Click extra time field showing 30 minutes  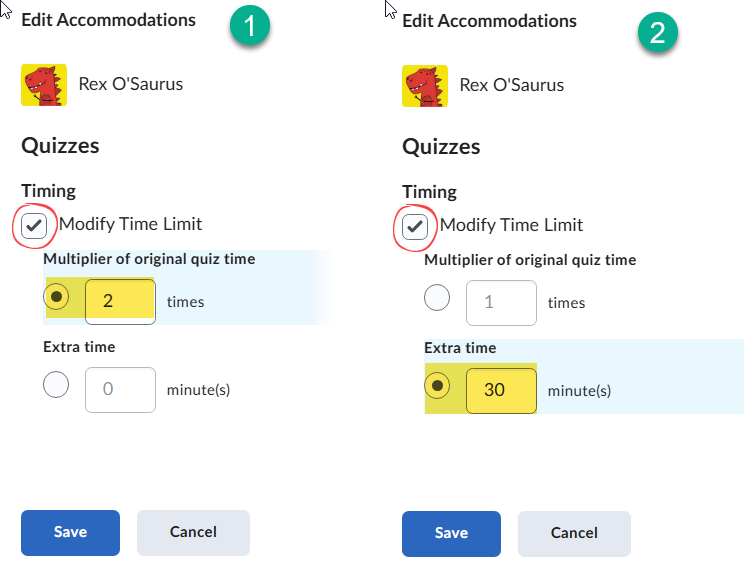point(501,390)
